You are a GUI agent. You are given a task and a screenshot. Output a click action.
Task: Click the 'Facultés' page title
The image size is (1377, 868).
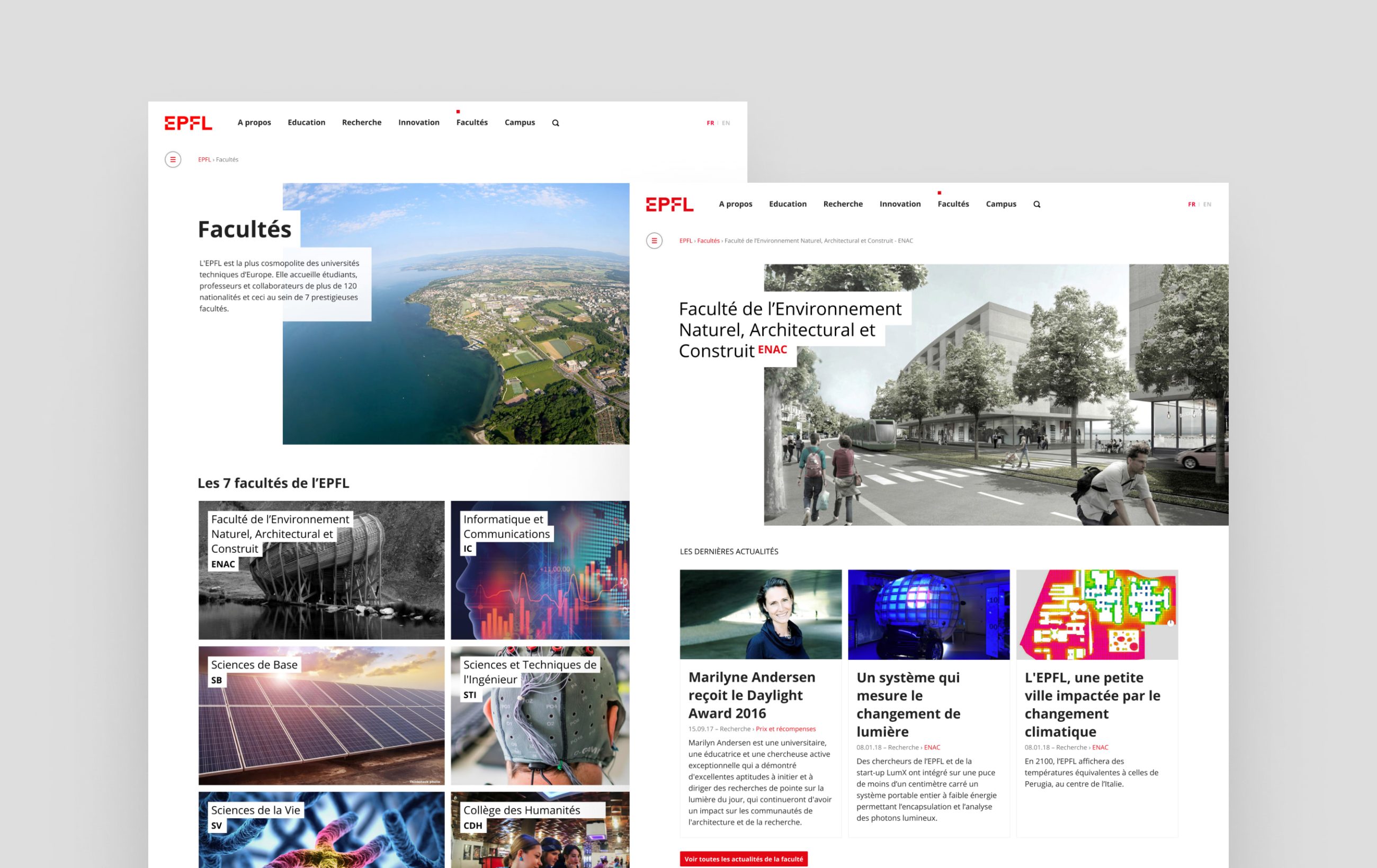click(x=245, y=229)
